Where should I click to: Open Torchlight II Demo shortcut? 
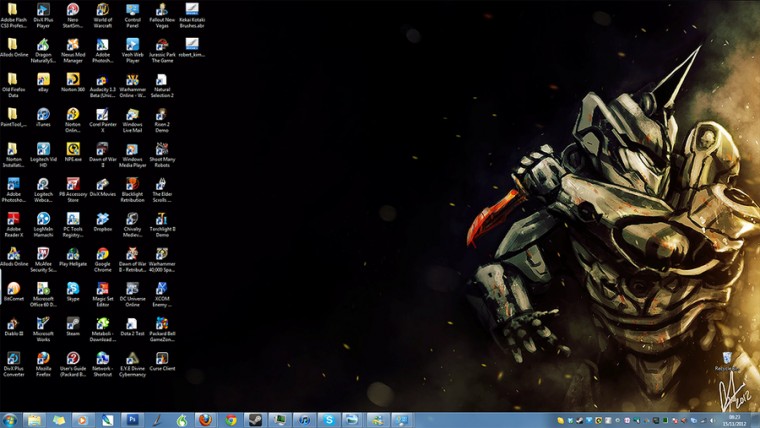(162, 225)
